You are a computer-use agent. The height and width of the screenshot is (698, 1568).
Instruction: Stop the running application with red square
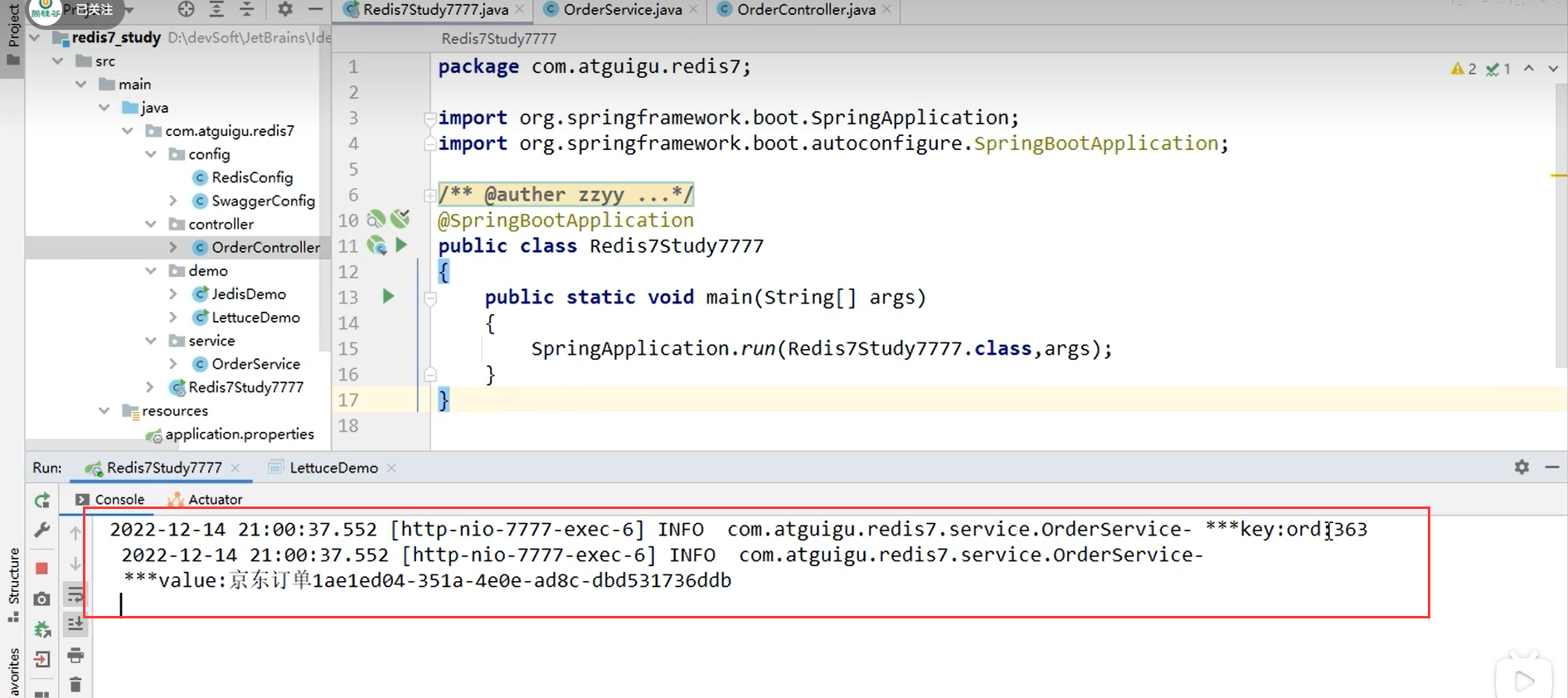pos(42,569)
